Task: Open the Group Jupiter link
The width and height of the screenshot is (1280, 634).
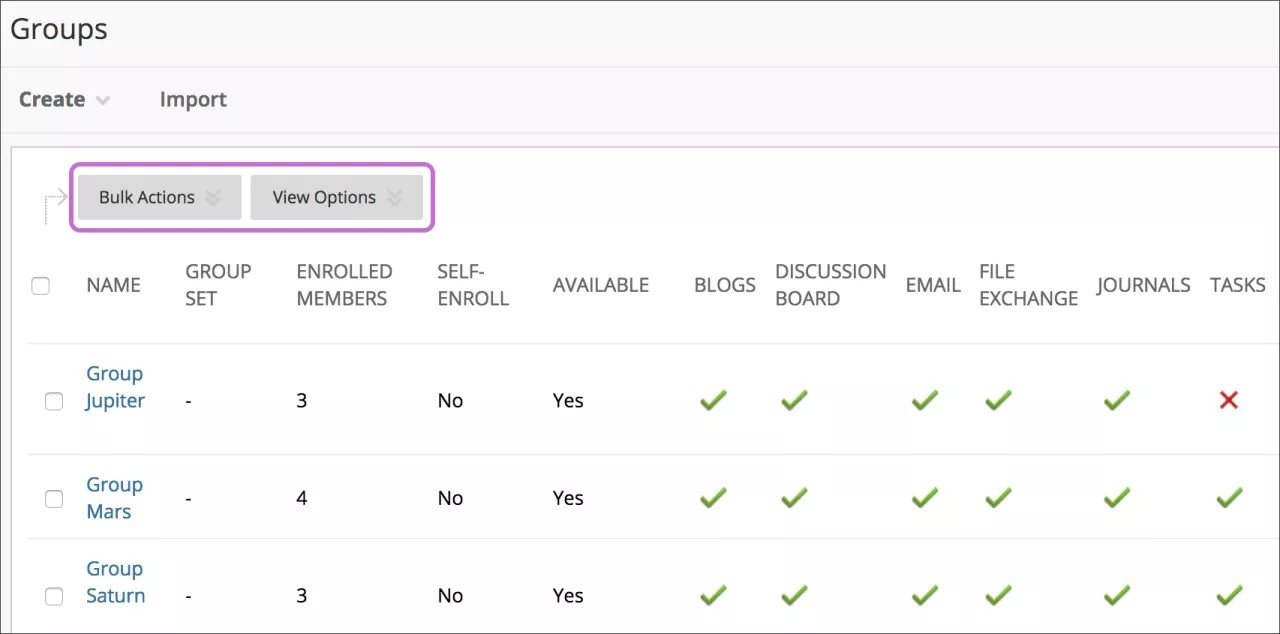Action: pyautogui.click(x=114, y=387)
